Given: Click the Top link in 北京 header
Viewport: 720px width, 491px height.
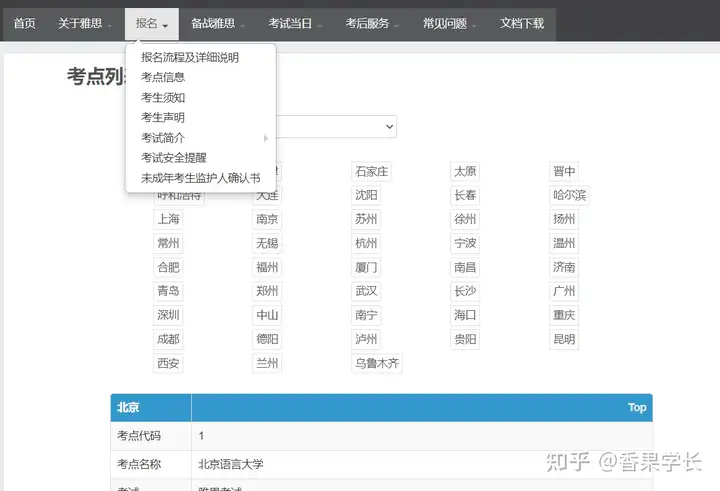Looking at the screenshot, I should 637,407.
